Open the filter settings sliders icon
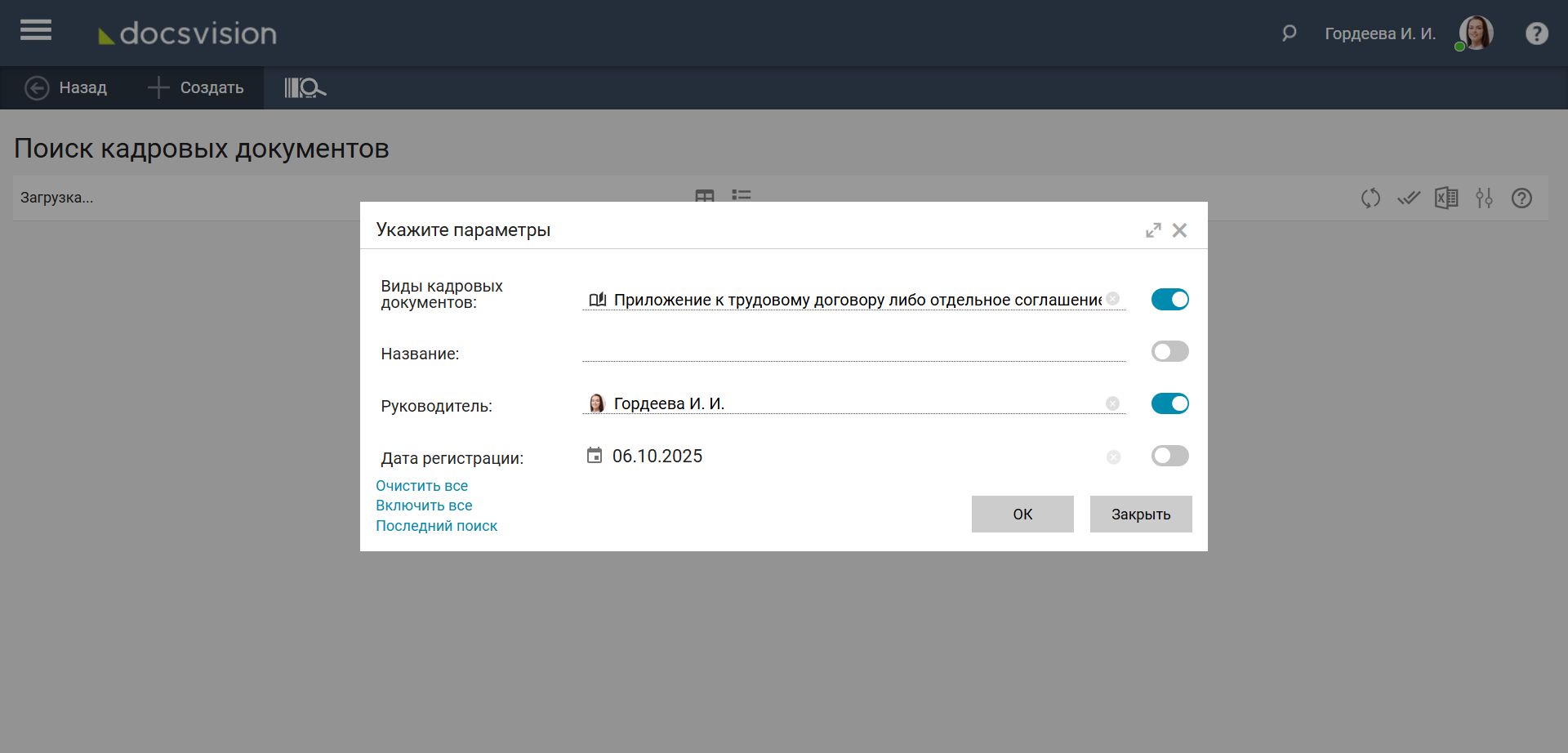This screenshot has width=1568, height=753. [x=1484, y=198]
